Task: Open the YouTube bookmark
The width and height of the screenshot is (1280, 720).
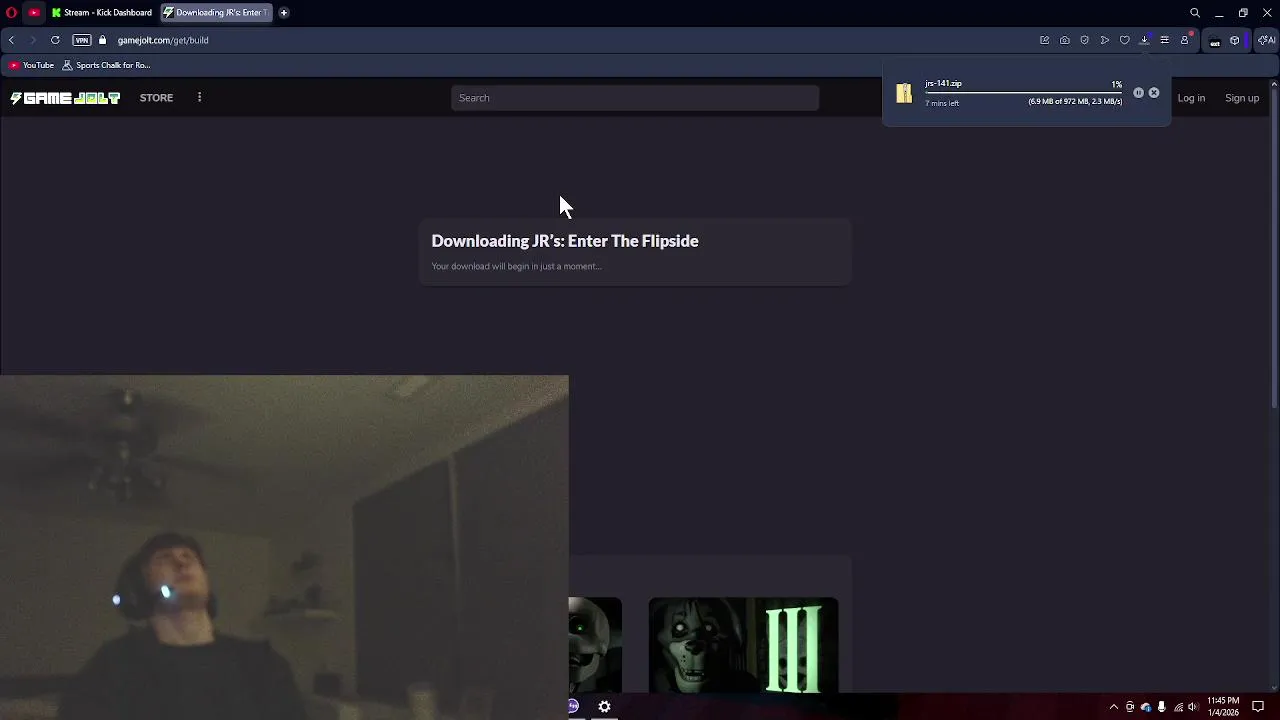Action: (x=31, y=65)
